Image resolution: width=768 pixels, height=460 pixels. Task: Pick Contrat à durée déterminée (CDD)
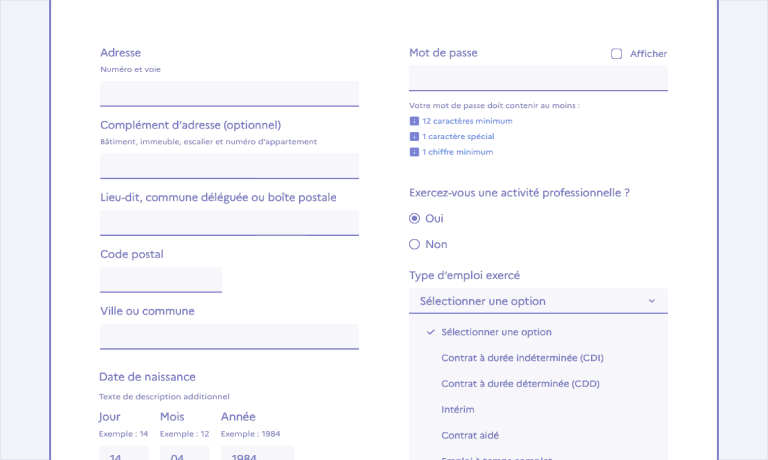coord(522,384)
